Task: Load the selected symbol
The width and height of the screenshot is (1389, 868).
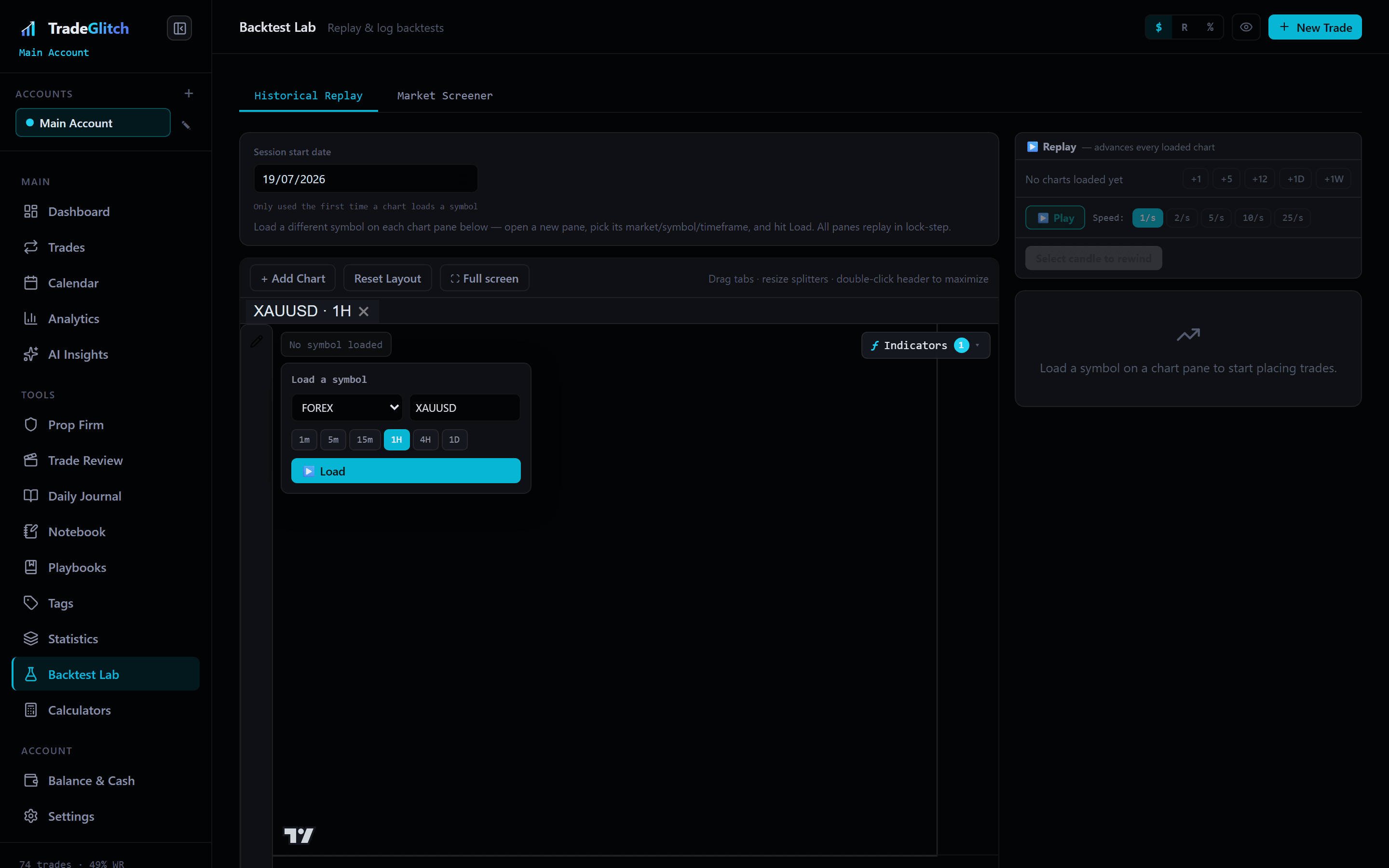Action: [406, 471]
